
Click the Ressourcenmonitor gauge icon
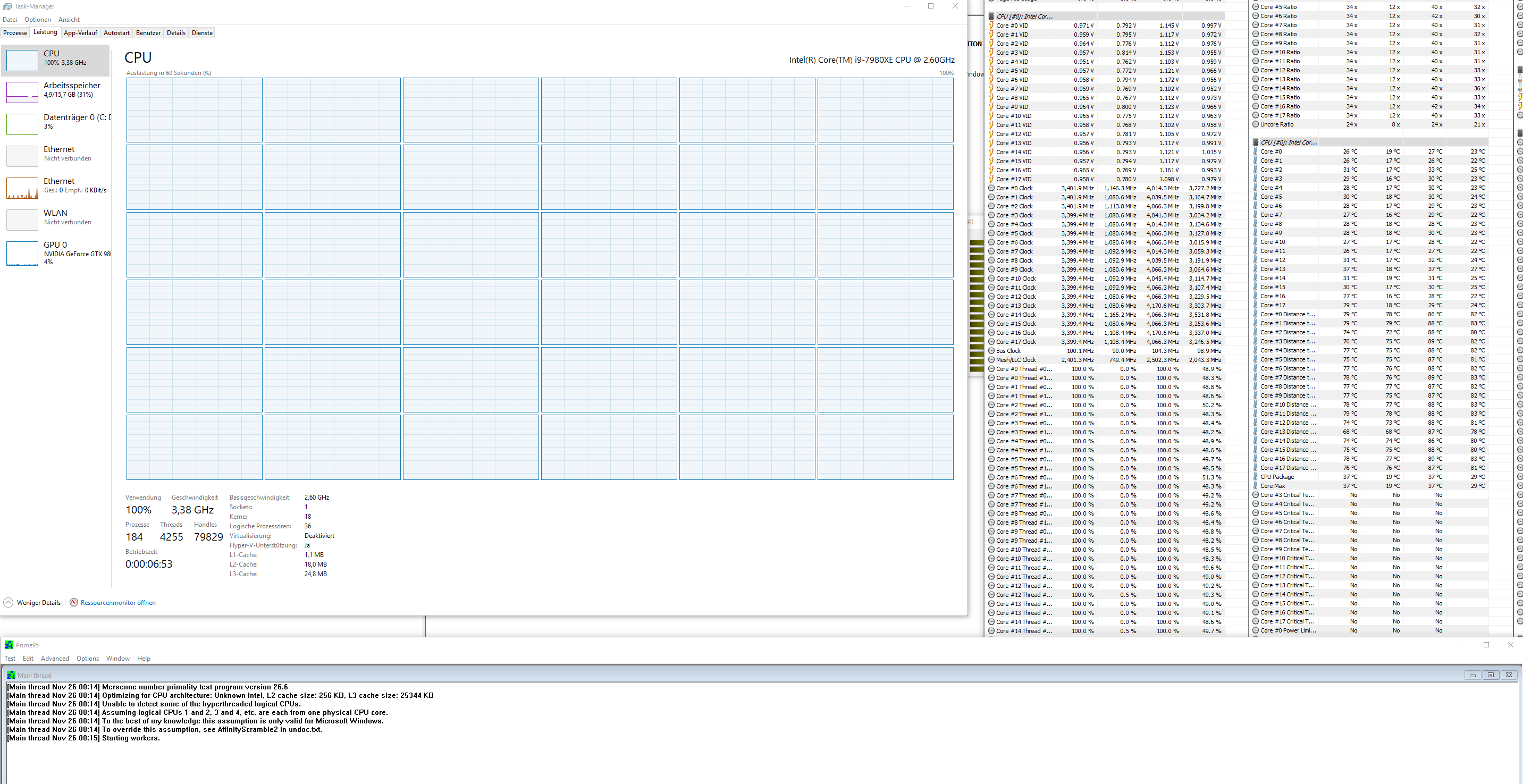point(74,603)
